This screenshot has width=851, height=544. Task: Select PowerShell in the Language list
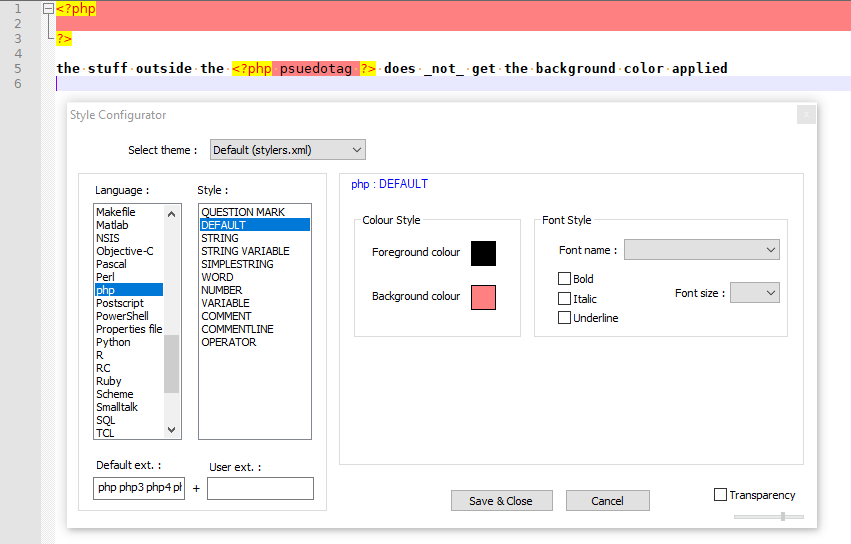click(129, 316)
